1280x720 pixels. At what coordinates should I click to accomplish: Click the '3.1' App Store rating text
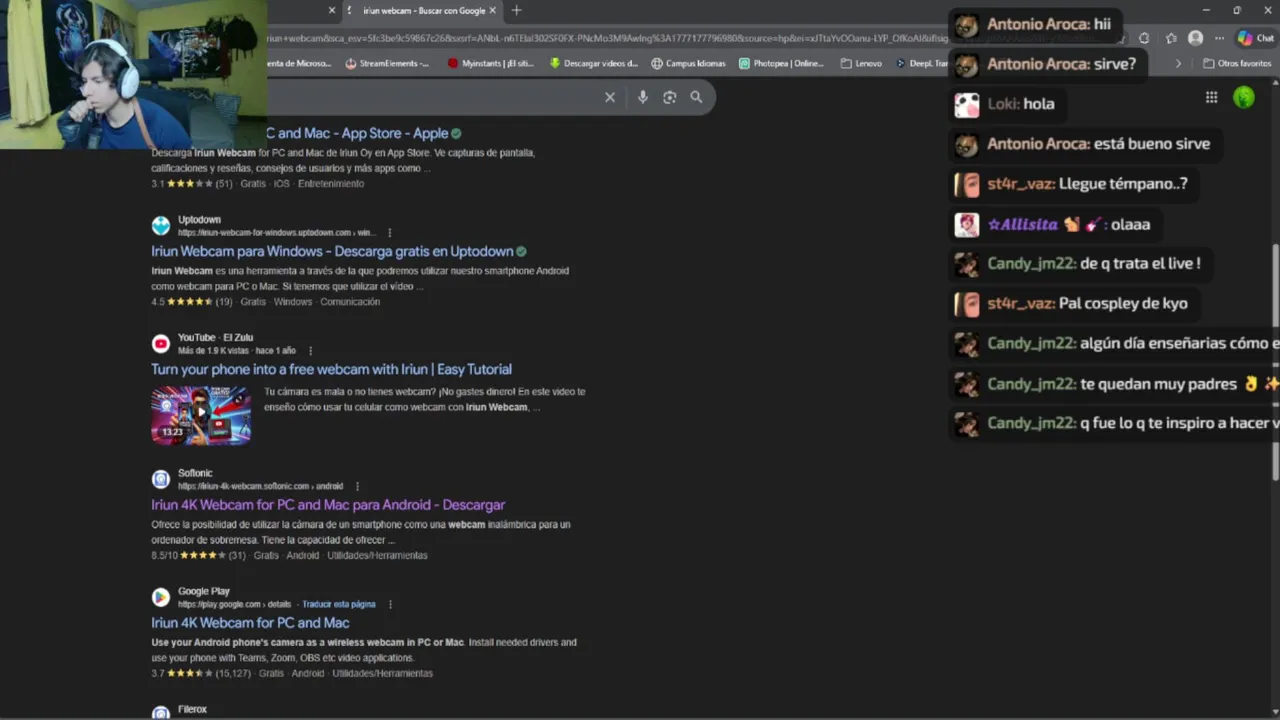[x=157, y=184]
